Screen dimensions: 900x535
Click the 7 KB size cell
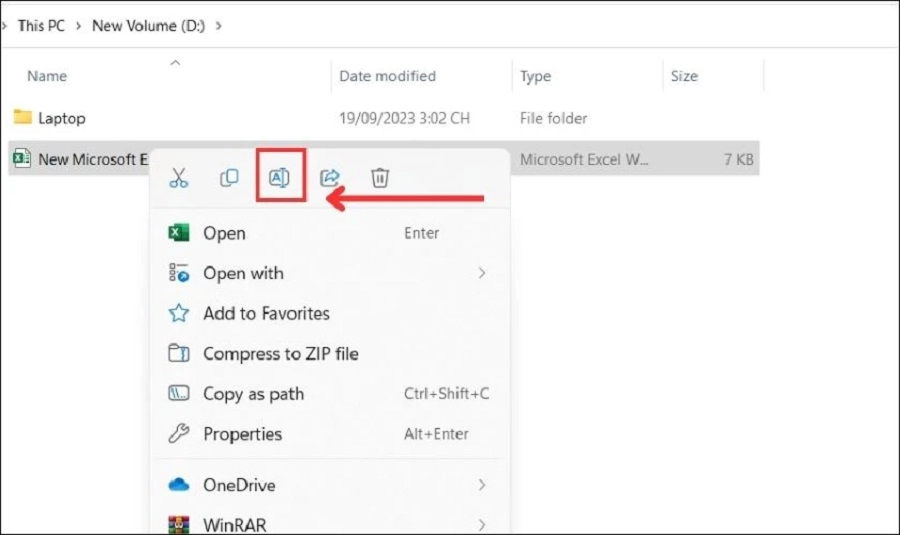pos(739,159)
